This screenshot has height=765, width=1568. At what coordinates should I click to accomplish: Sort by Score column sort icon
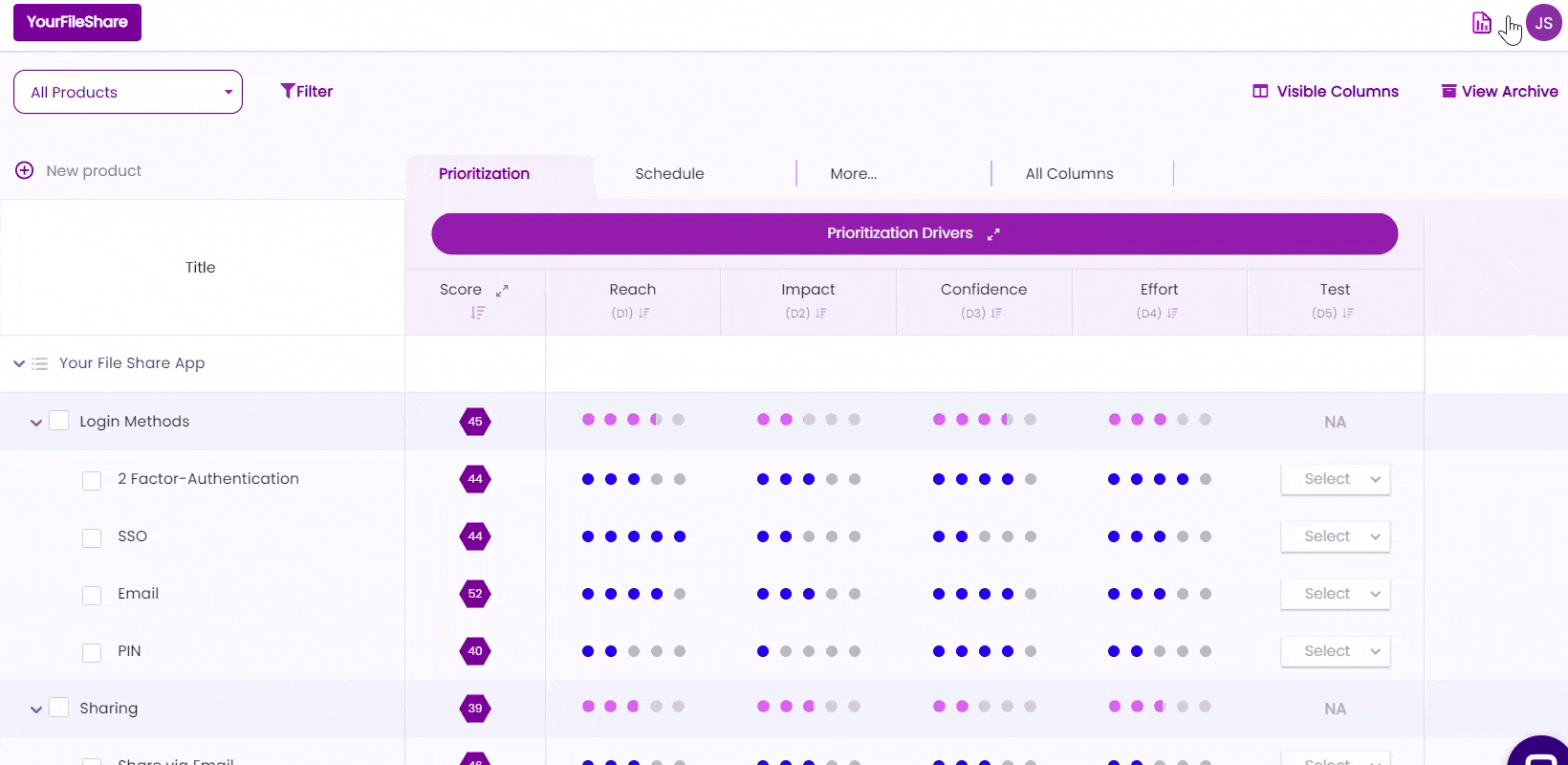[478, 313]
